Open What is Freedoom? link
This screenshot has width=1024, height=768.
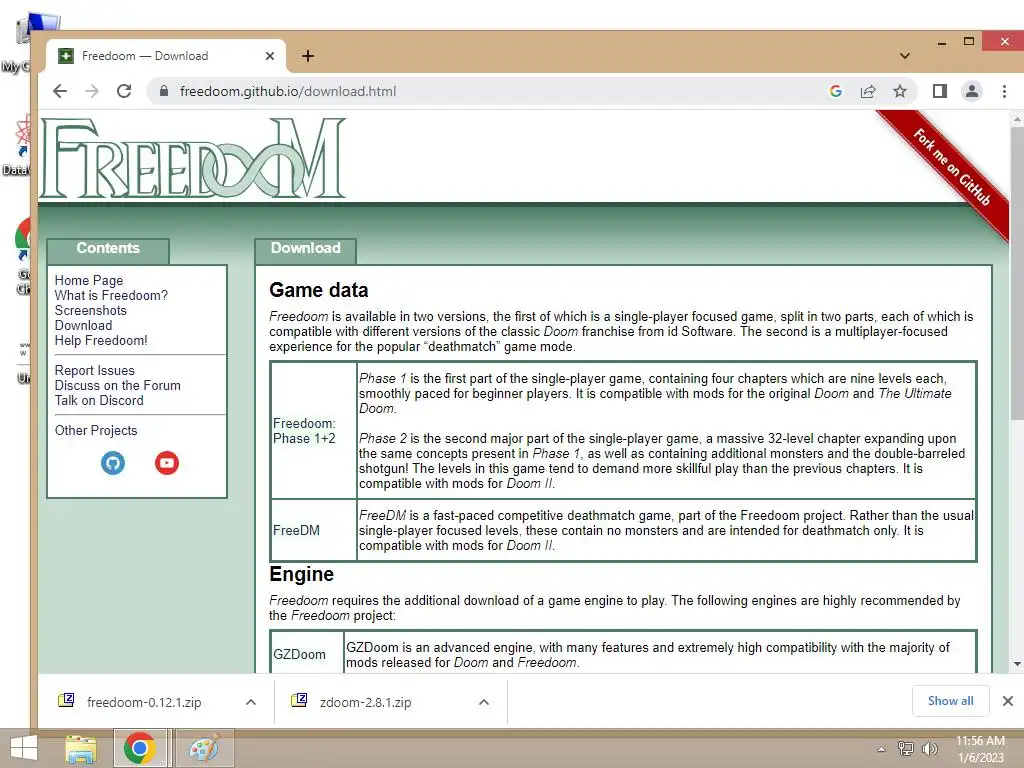pos(111,295)
